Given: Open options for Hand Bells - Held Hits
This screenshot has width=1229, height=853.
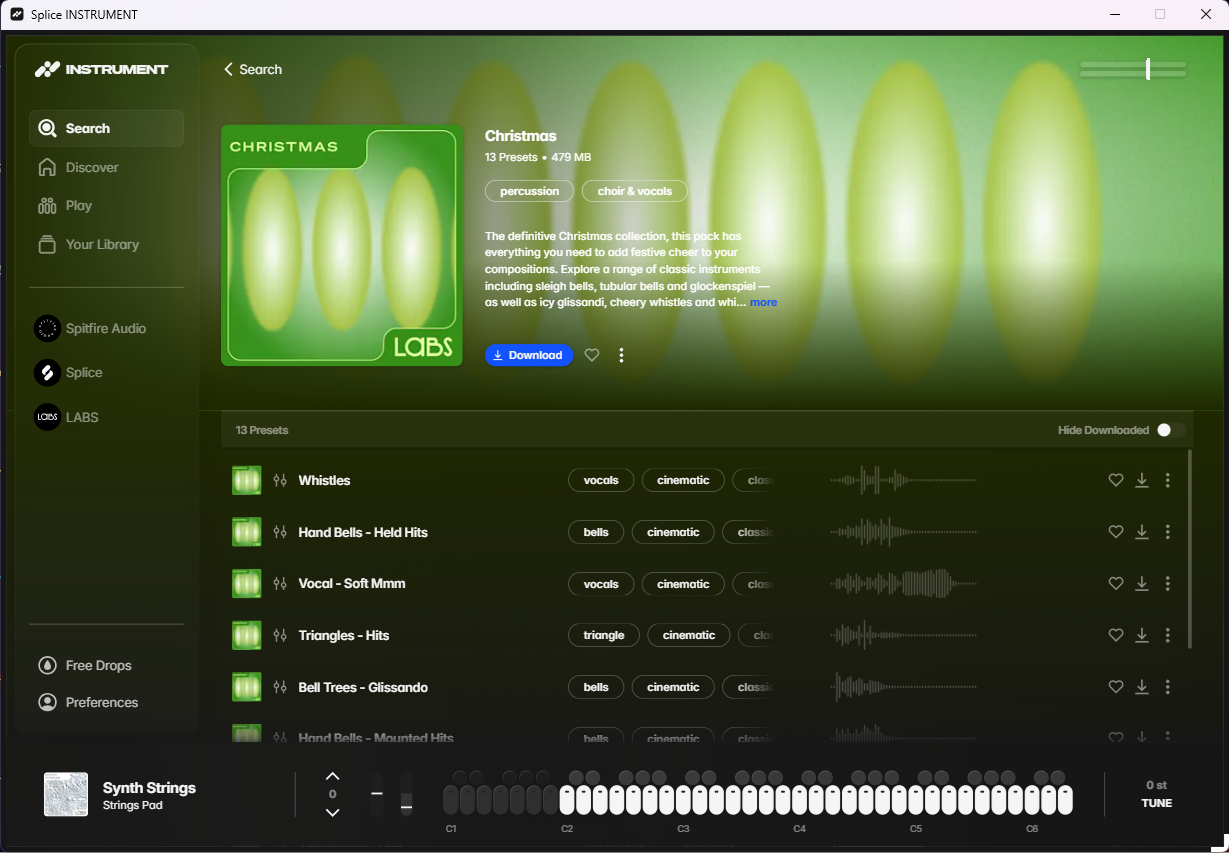Looking at the screenshot, I should [1167, 532].
